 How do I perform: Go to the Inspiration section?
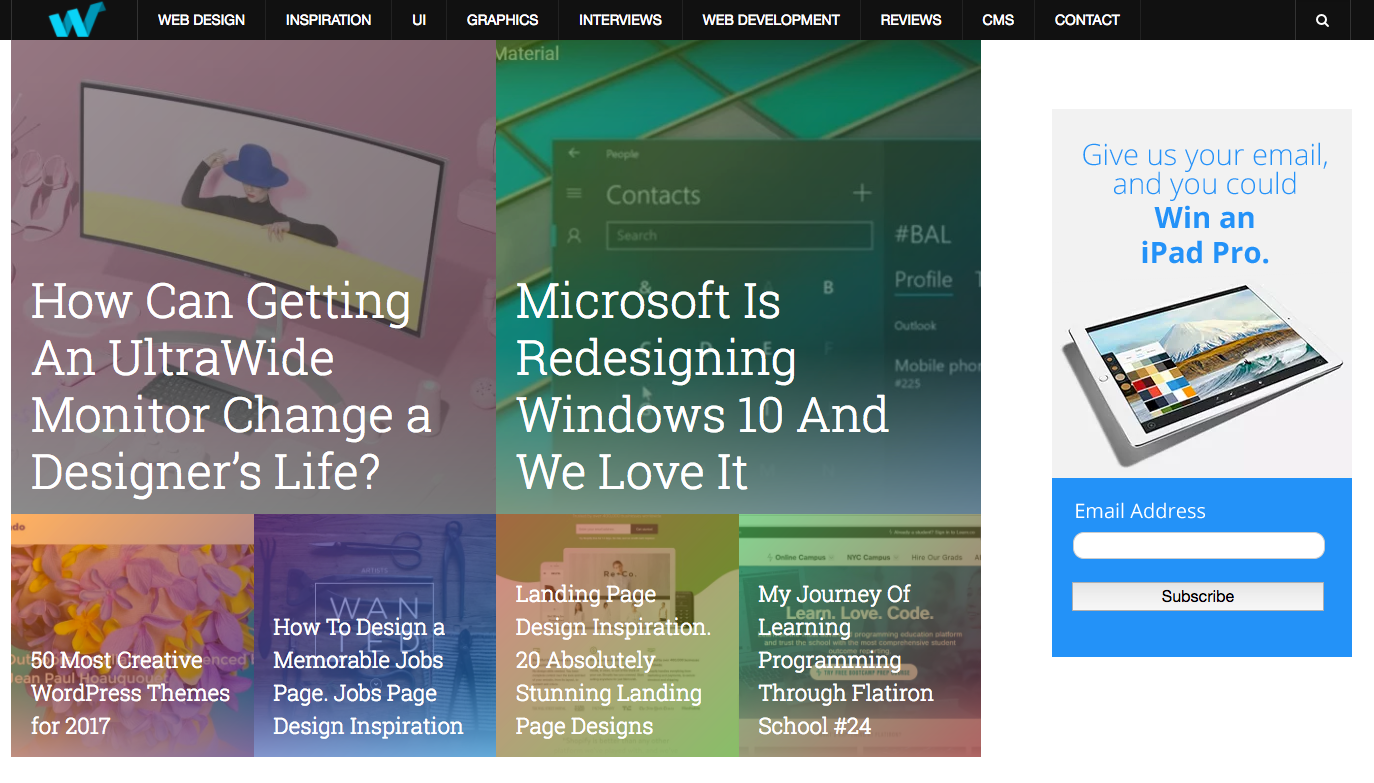(328, 20)
